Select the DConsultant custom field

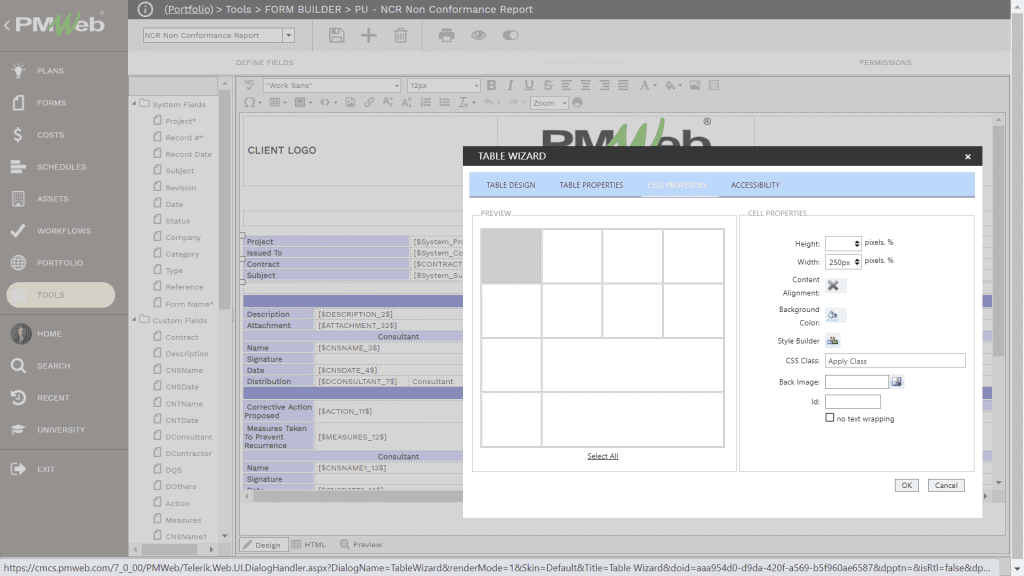(x=188, y=437)
